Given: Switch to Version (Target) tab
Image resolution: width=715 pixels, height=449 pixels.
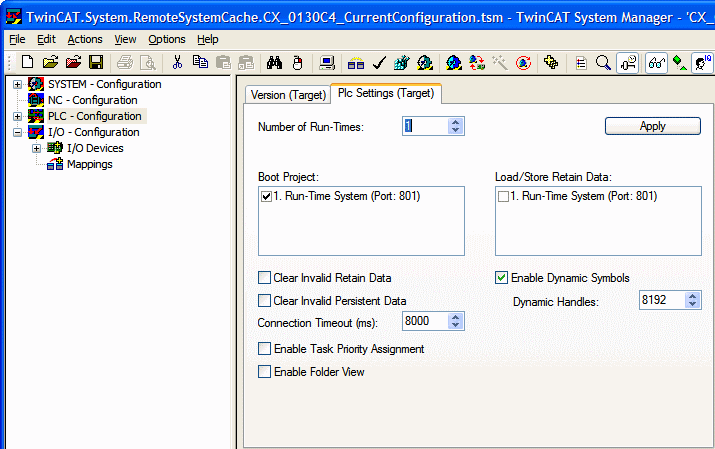Looking at the screenshot, I should click(x=288, y=95).
